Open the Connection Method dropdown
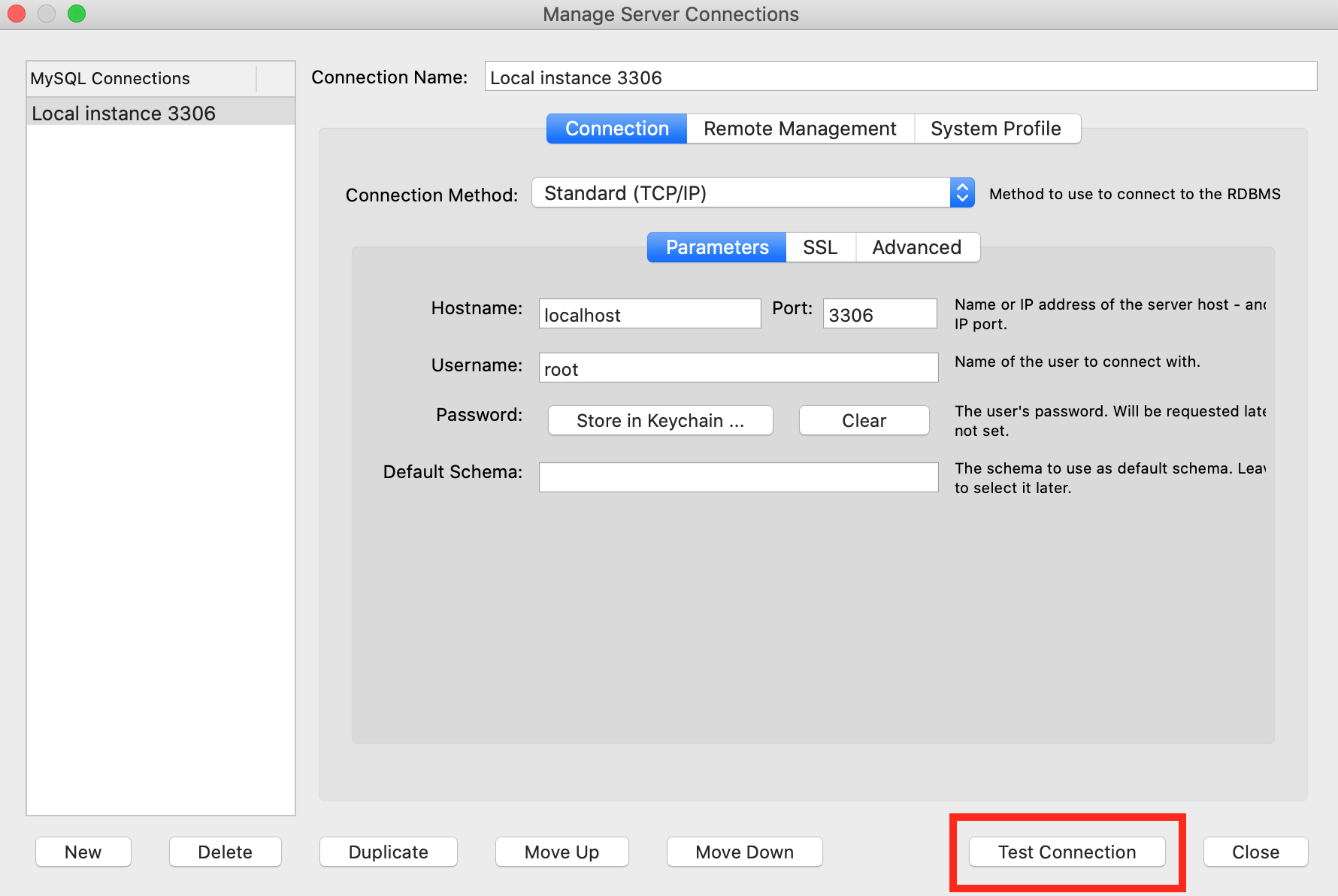Viewport: 1338px width, 896px height. 753,193
